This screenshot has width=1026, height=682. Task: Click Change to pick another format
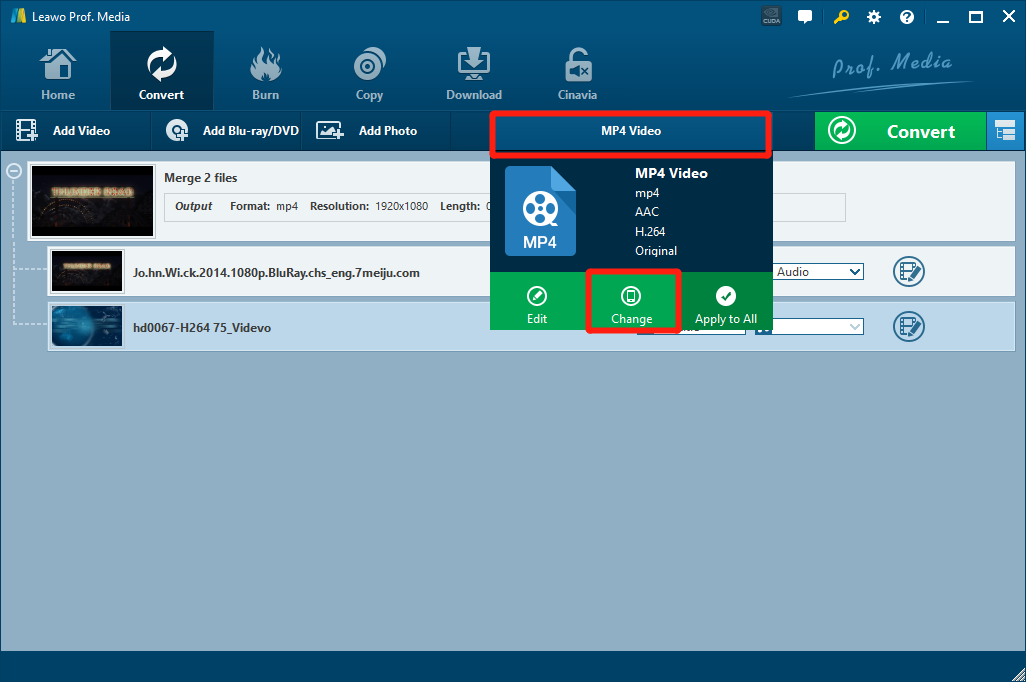(631, 304)
